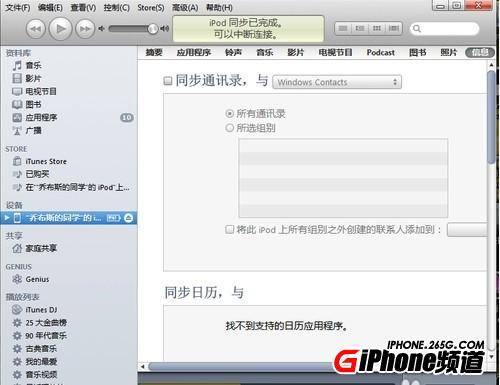Switch to album list view icon

click(360, 29)
